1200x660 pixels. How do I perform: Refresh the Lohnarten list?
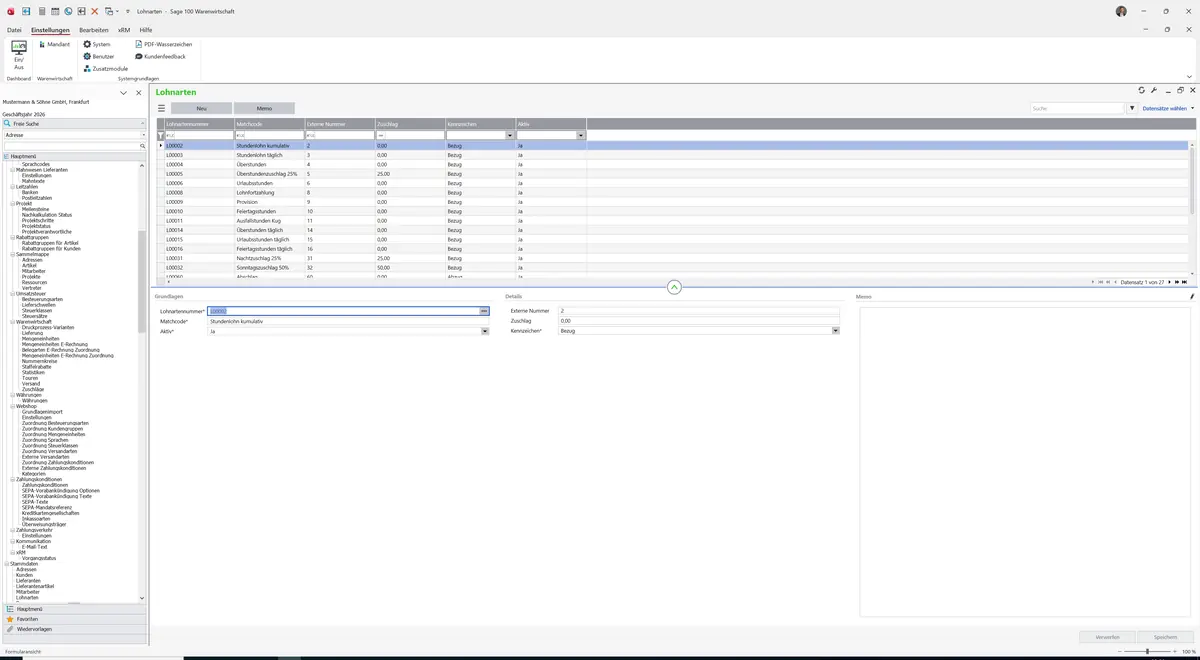point(1142,90)
